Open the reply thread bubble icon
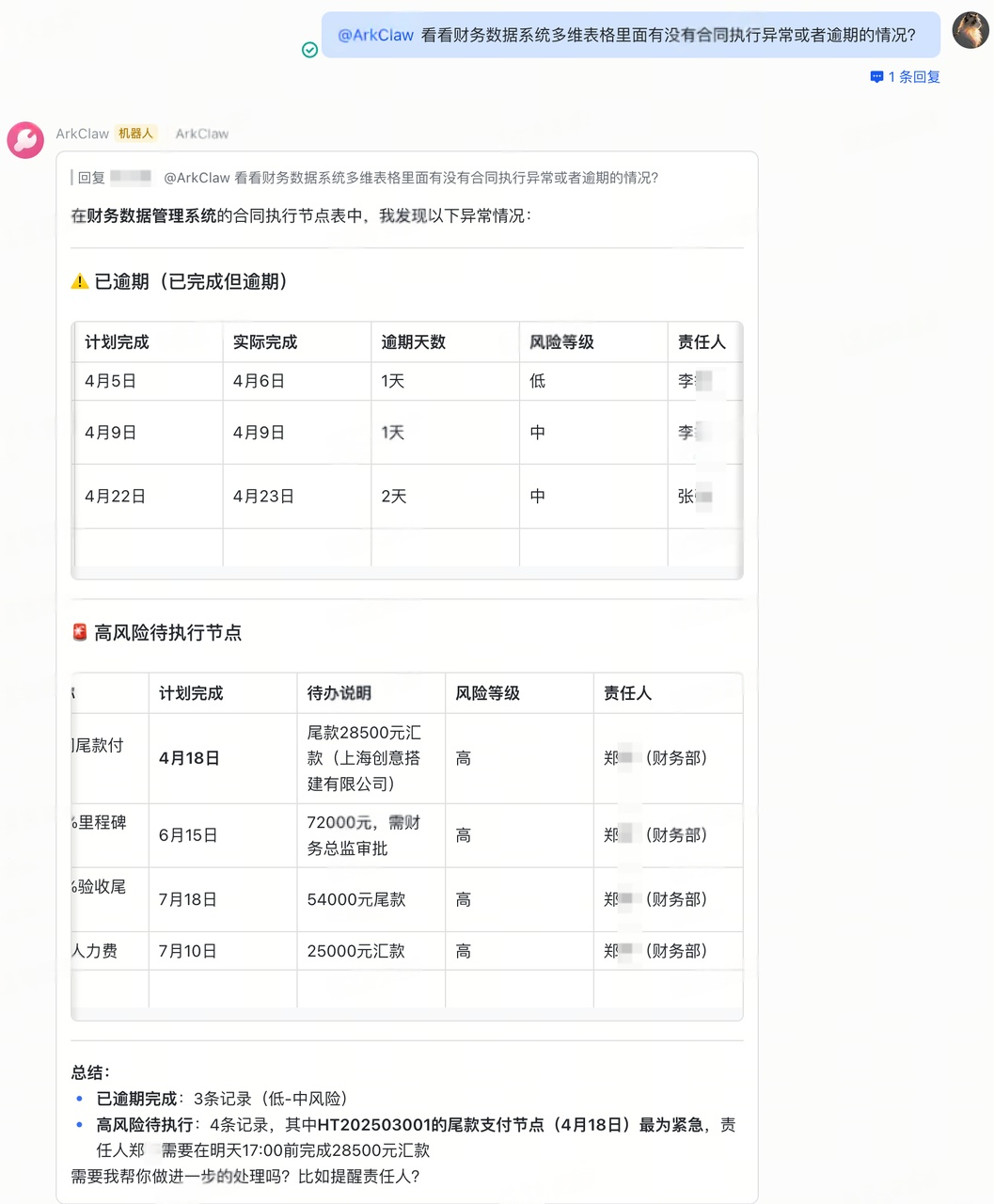 (876, 77)
